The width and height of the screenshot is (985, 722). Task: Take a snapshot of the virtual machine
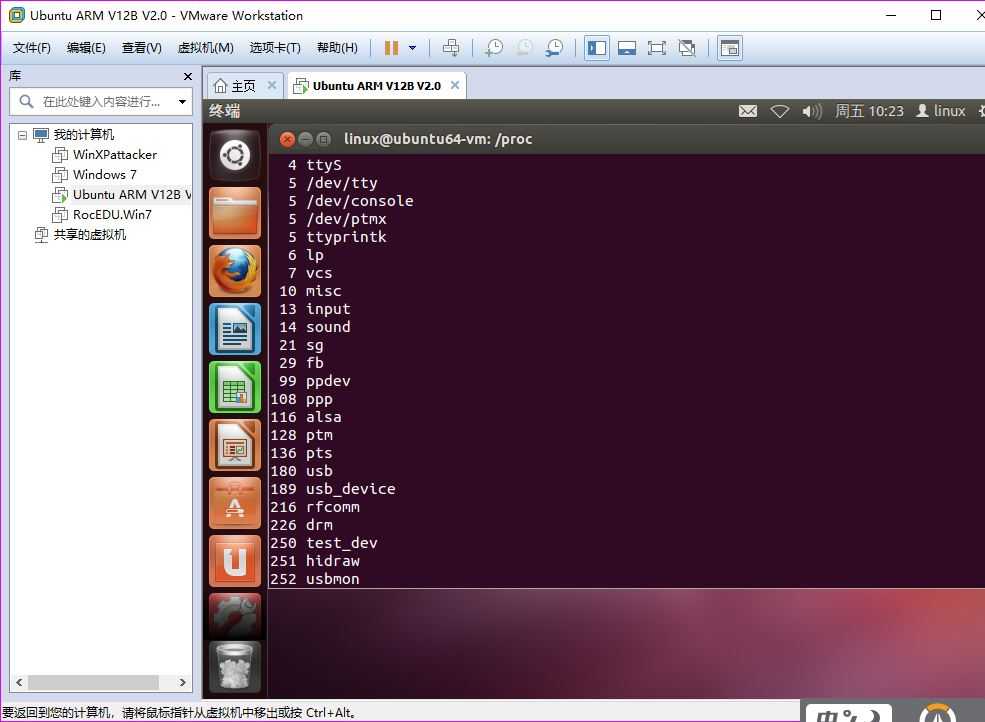pos(494,48)
